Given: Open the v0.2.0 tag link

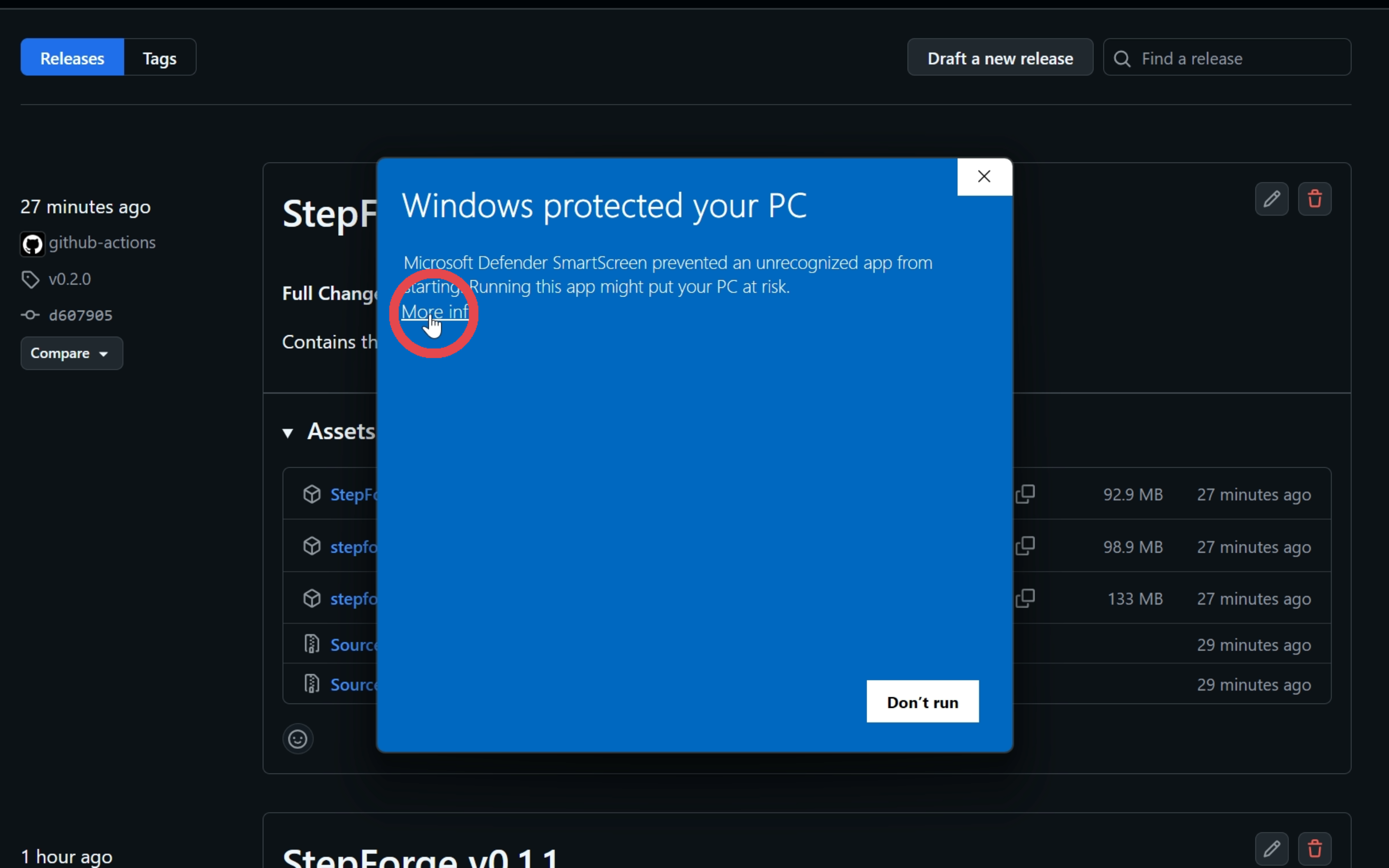Looking at the screenshot, I should [x=70, y=280].
